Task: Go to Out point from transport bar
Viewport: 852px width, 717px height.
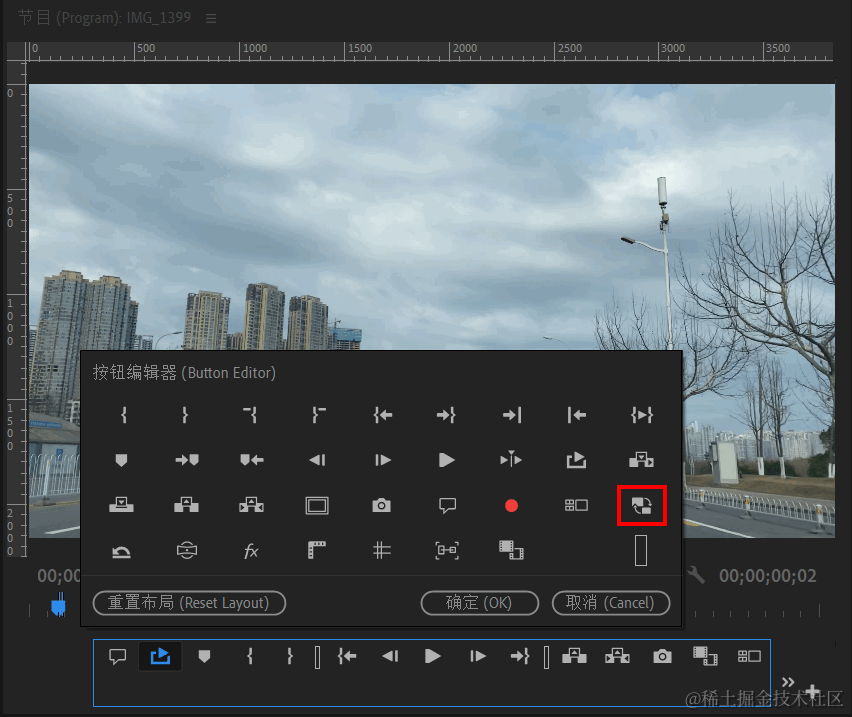Action: point(520,656)
